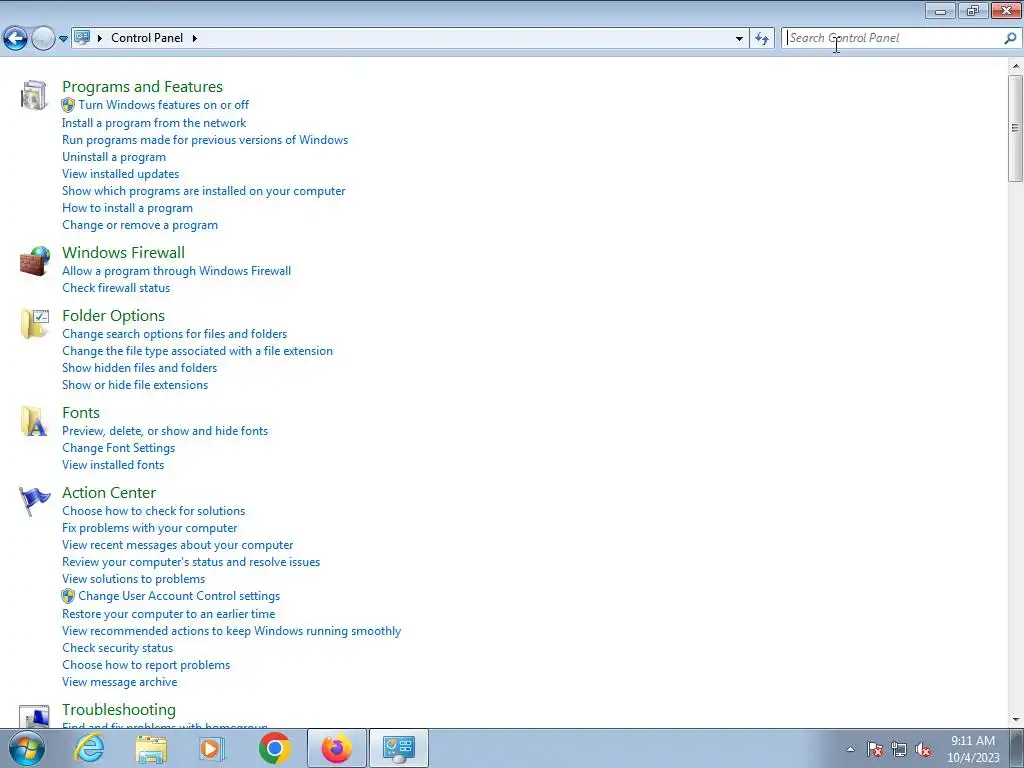Click Uninstall a program
Screen dimensions: 1024x768
point(114,157)
